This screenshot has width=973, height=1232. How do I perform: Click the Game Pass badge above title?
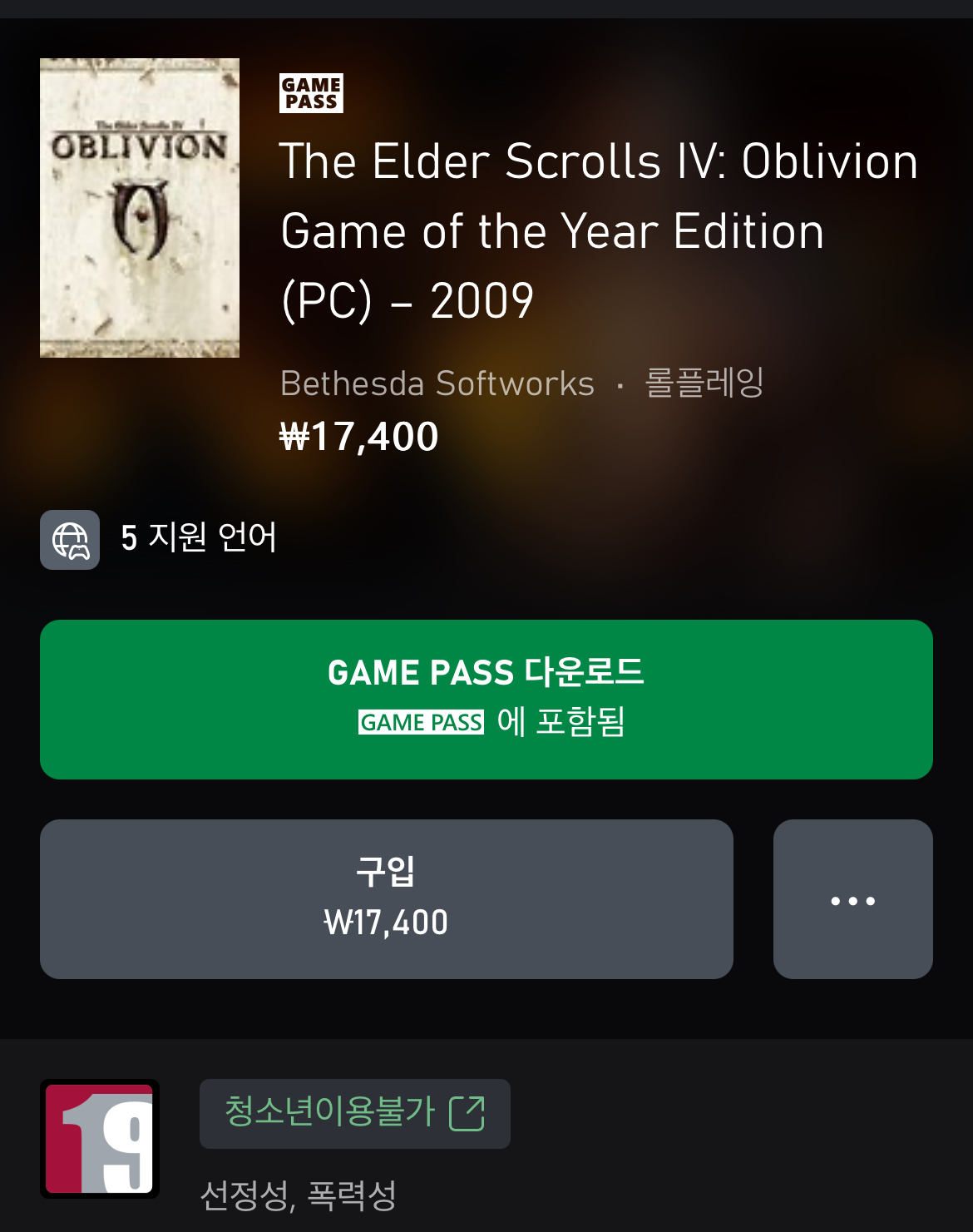(311, 93)
